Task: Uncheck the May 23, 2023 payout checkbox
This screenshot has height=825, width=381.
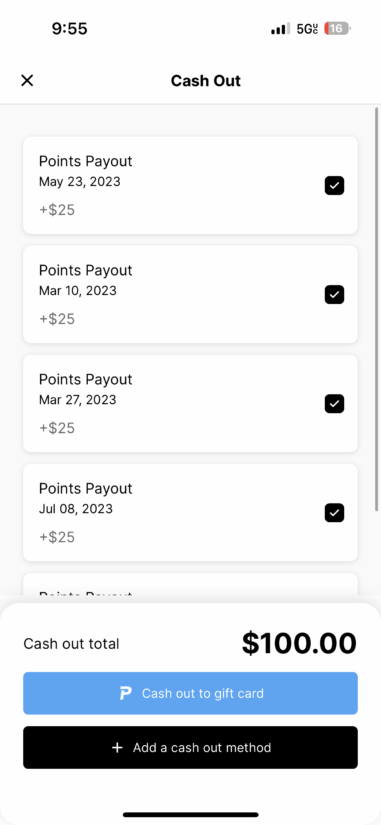Action: [x=334, y=185]
